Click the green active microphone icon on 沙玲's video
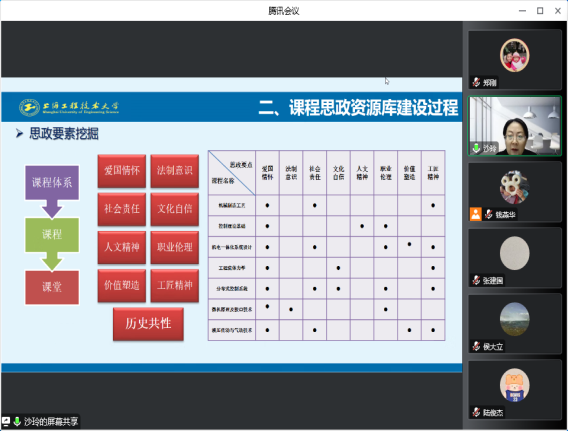The width and height of the screenshot is (568, 431). coord(476,148)
